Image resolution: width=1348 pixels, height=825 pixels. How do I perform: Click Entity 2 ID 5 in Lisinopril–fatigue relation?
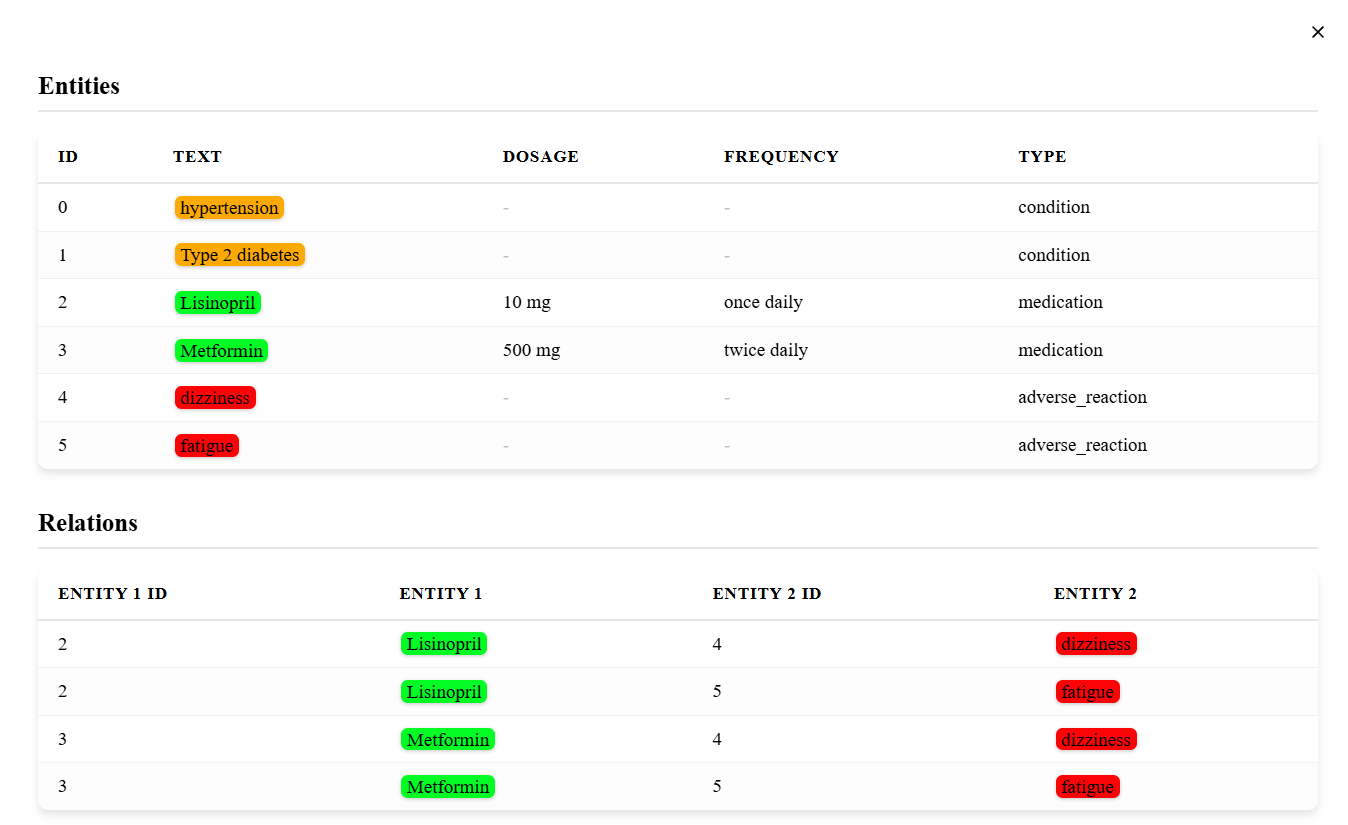[x=717, y=691]
